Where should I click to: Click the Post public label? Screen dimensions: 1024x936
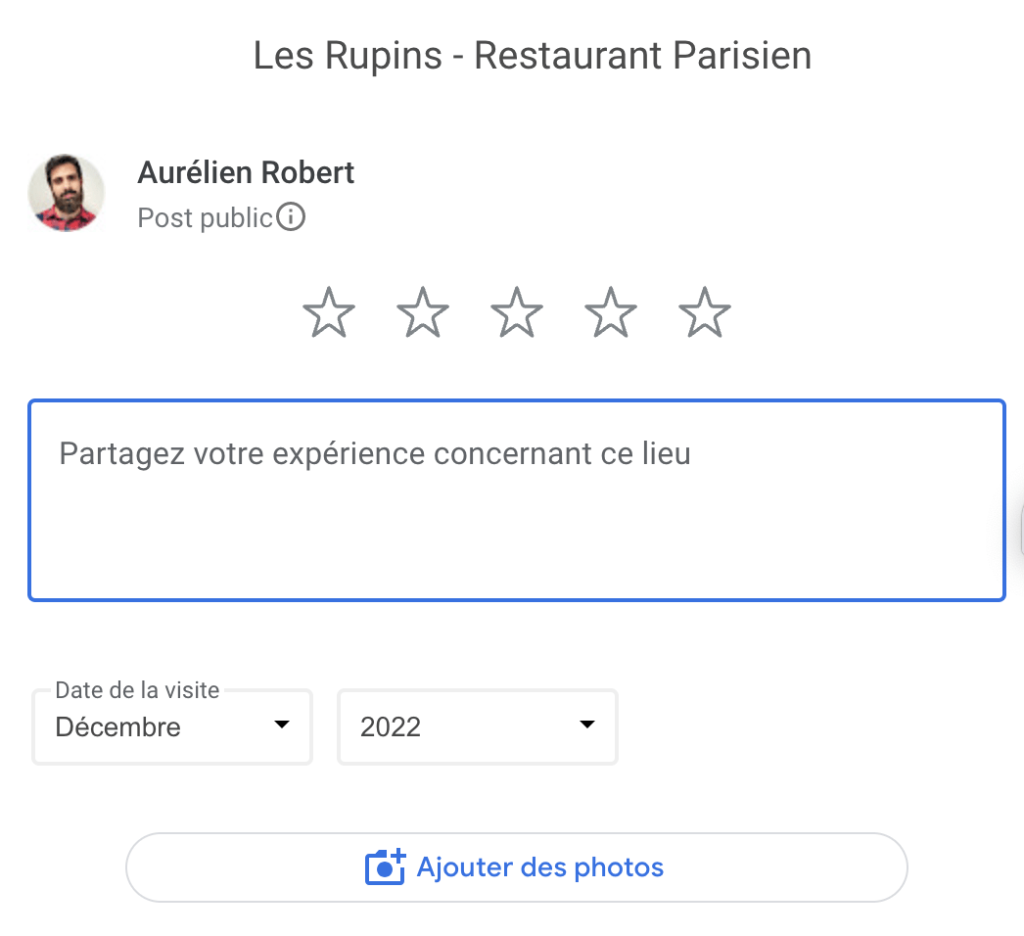click(x=204, y=218)
